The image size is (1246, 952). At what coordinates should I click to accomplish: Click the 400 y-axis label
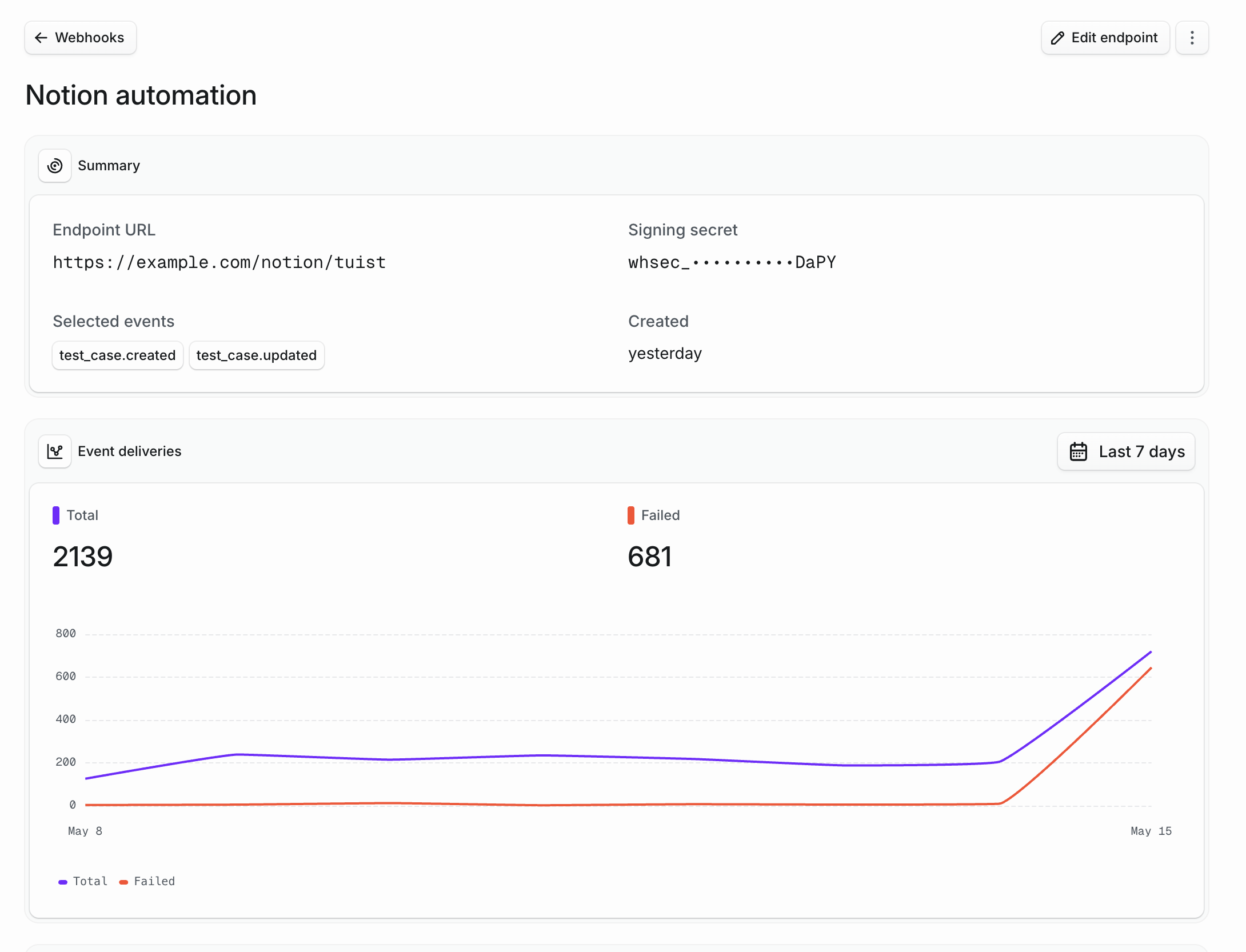[x=66, y=719]
